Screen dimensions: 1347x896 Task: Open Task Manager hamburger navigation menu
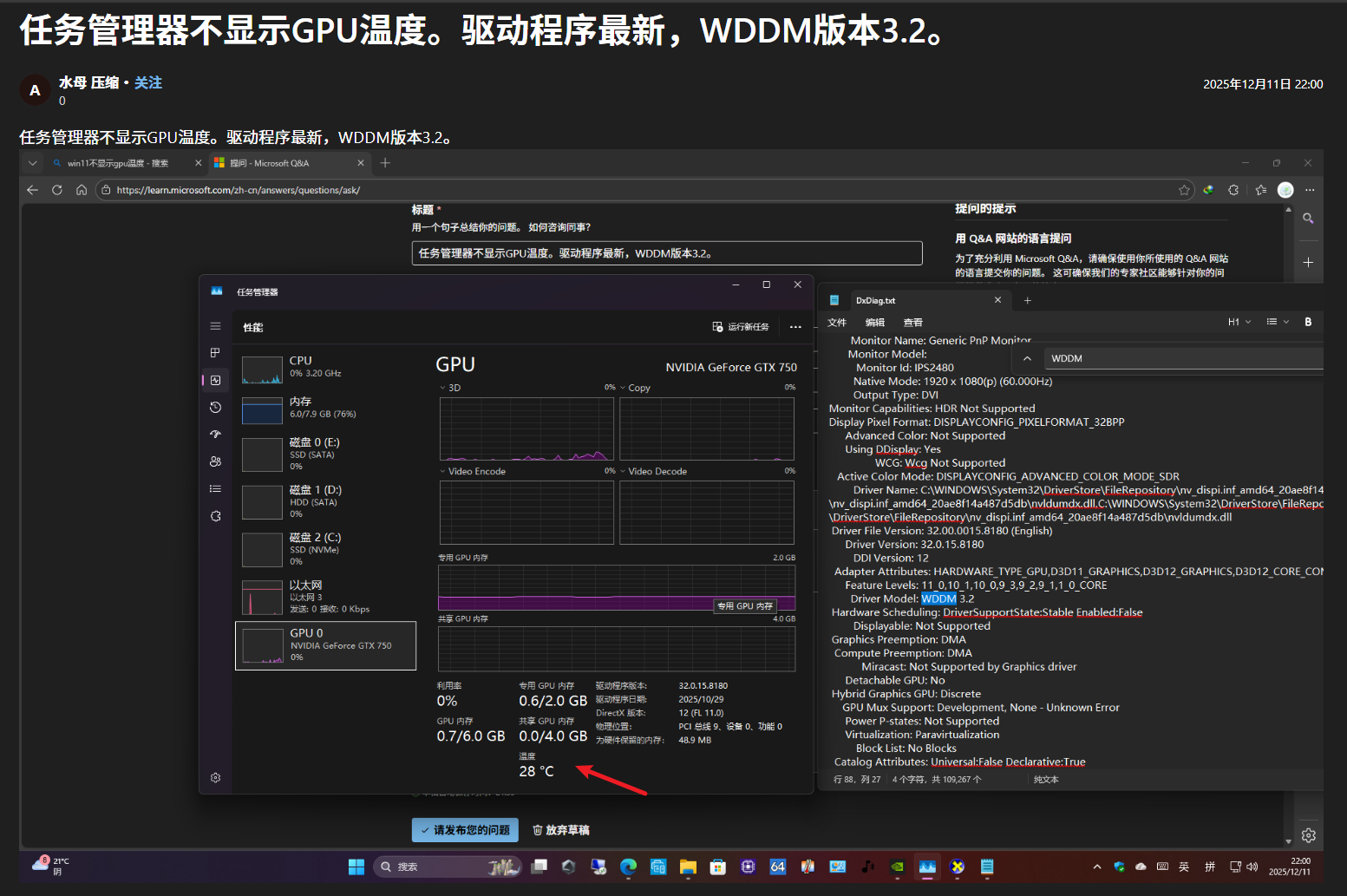click(x=215, y=326)
